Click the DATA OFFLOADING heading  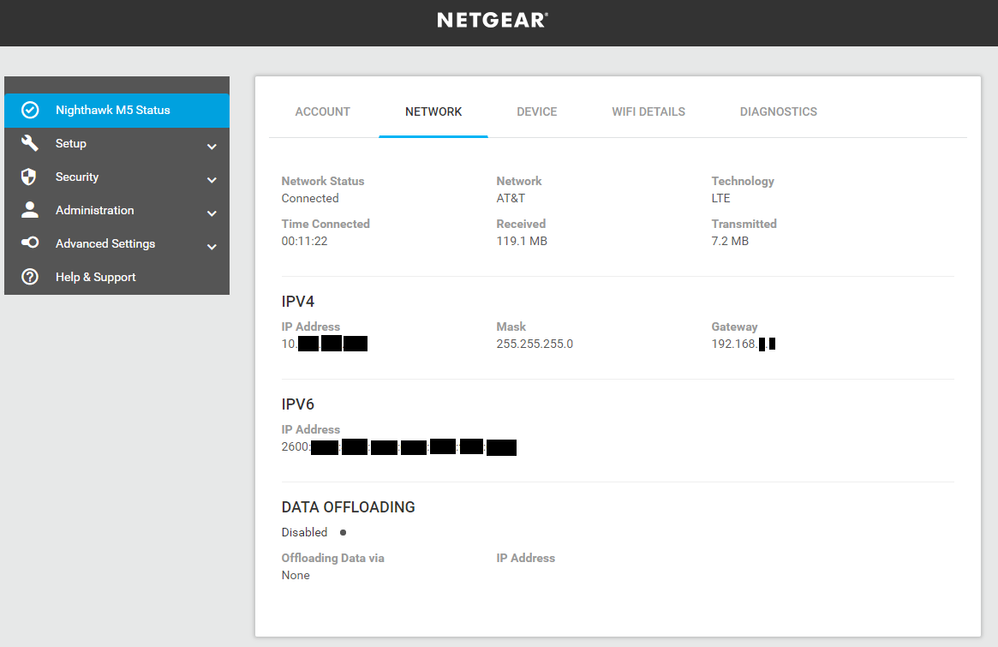click(348, 507)
